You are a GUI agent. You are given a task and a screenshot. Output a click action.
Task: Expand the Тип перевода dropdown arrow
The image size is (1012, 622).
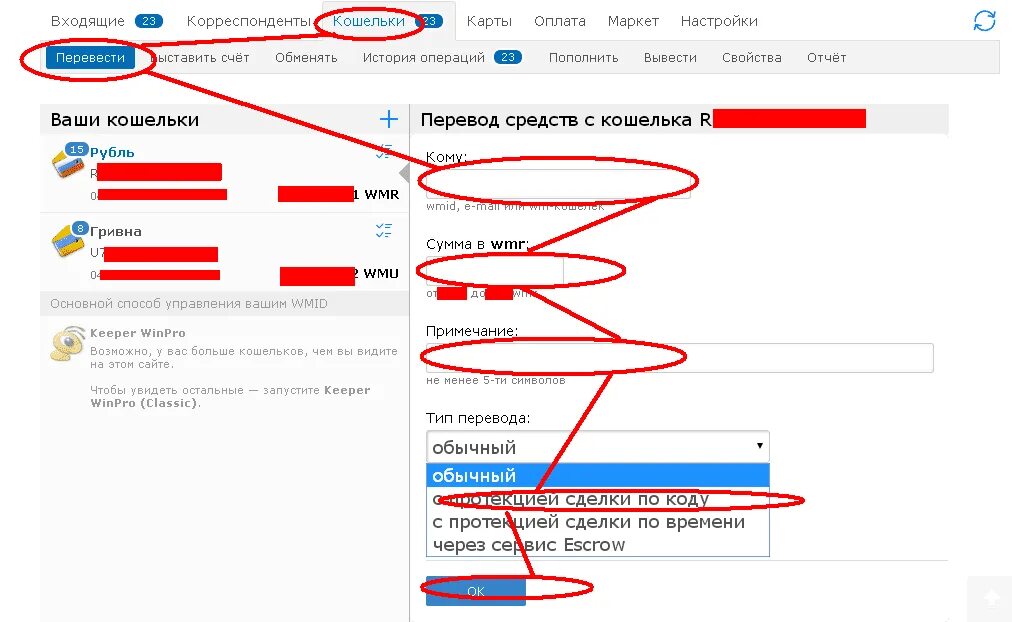[x=759, y=446]
